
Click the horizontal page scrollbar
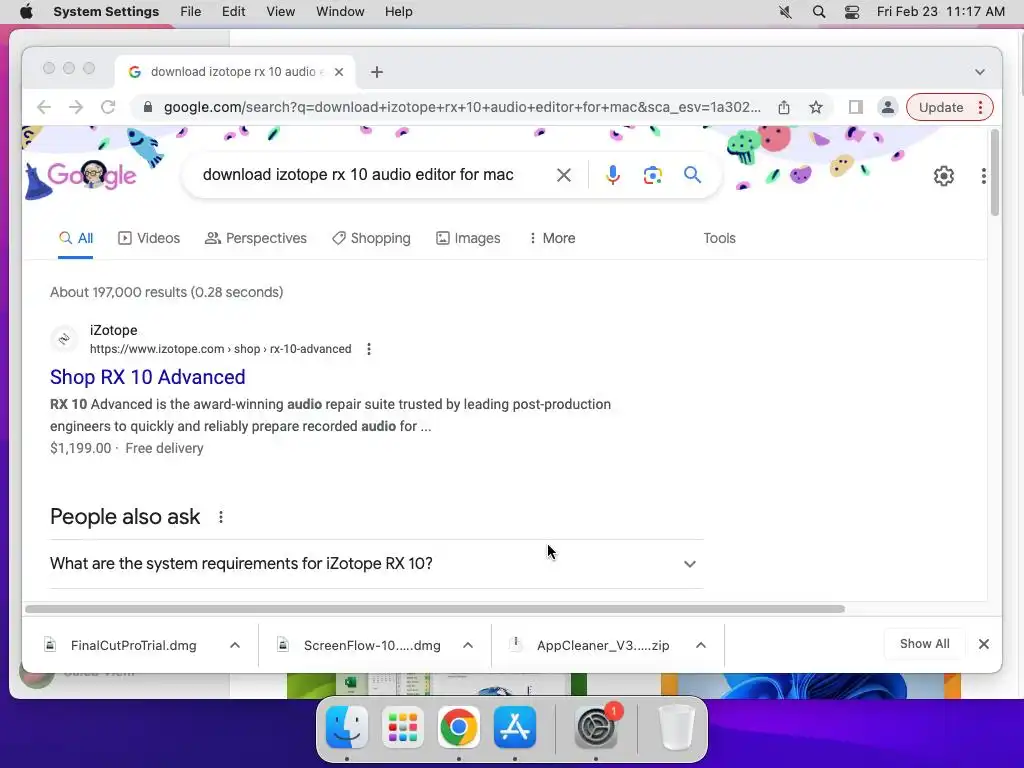(435, 609)
